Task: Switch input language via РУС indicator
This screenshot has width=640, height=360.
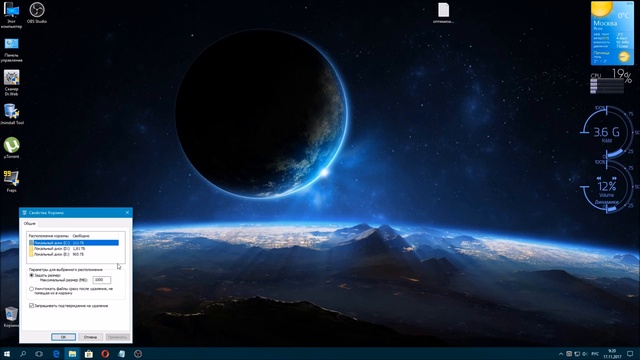Action: click(595, 354)
